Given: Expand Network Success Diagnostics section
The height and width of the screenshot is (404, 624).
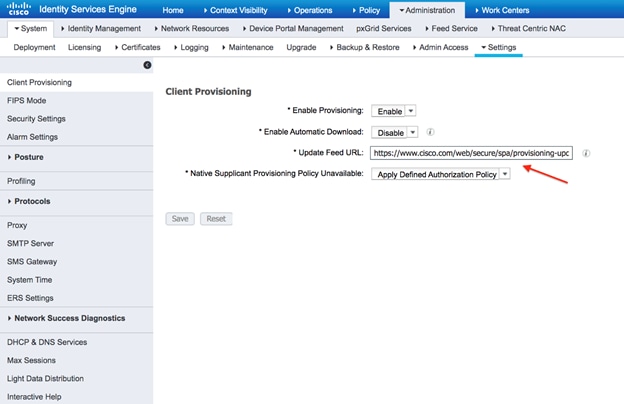Looking at the screenshot, I should pyautogui.click(x=66, y=318).
